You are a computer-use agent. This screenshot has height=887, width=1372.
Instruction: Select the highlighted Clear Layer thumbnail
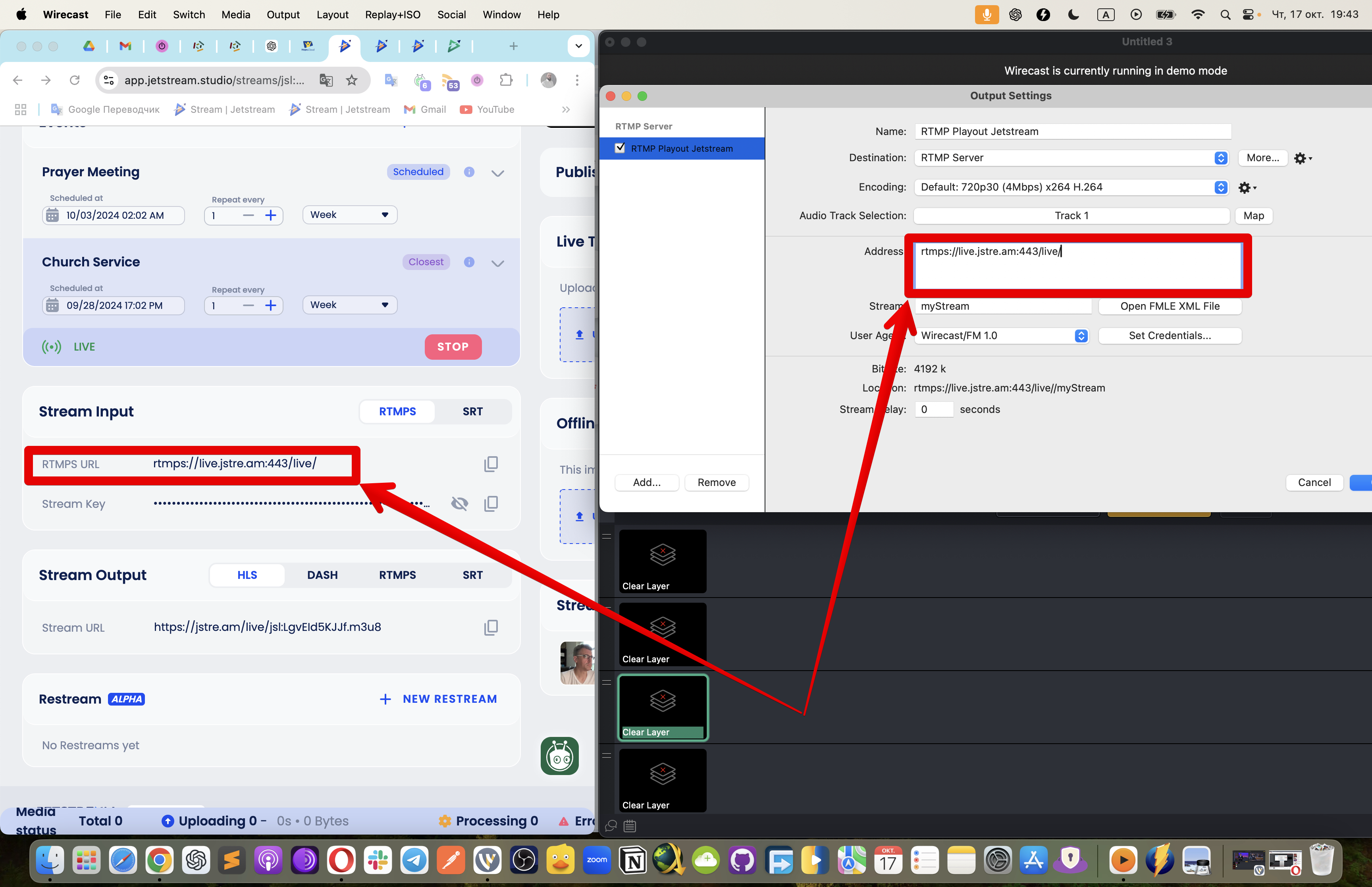[663, 707]
